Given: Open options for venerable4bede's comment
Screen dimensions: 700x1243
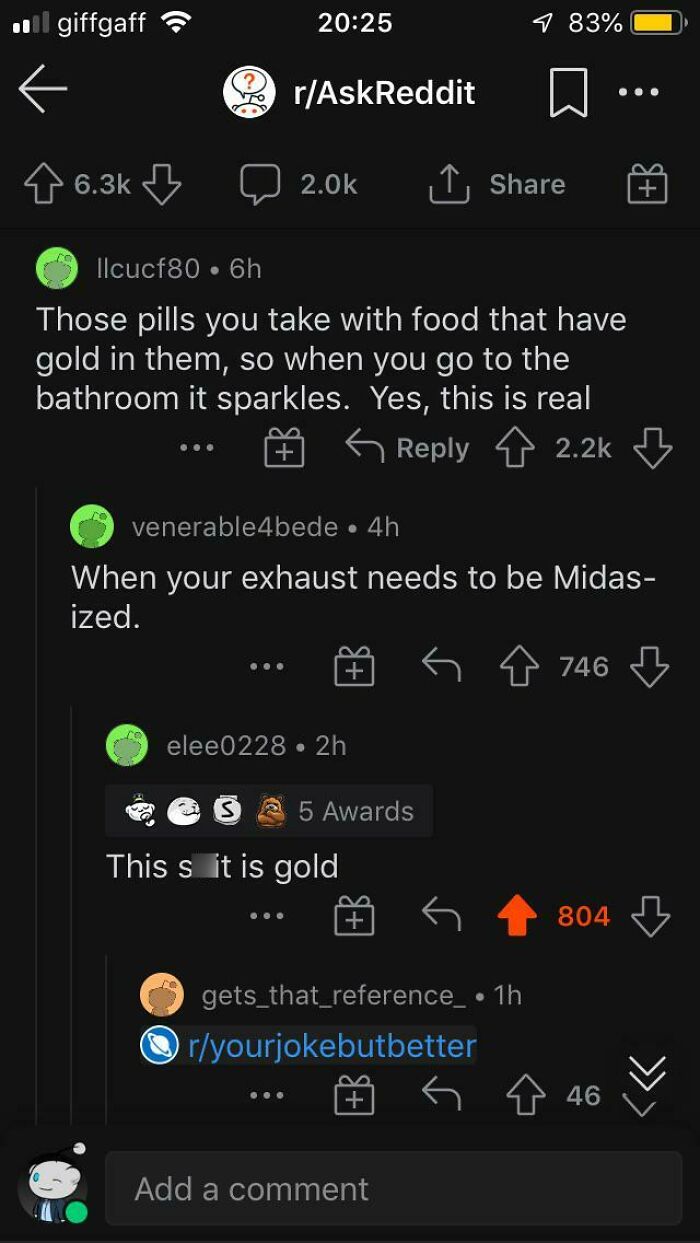Looking at the screenshot, I should [x=266, y=665].
